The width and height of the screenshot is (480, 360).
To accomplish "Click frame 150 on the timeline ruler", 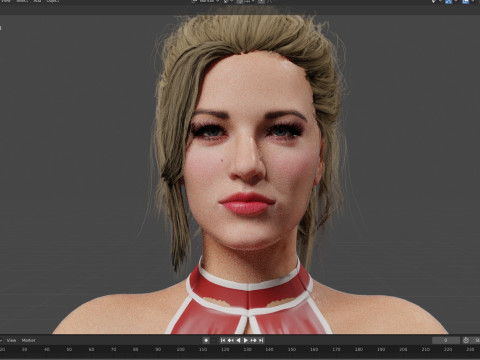I will (292, 349).
